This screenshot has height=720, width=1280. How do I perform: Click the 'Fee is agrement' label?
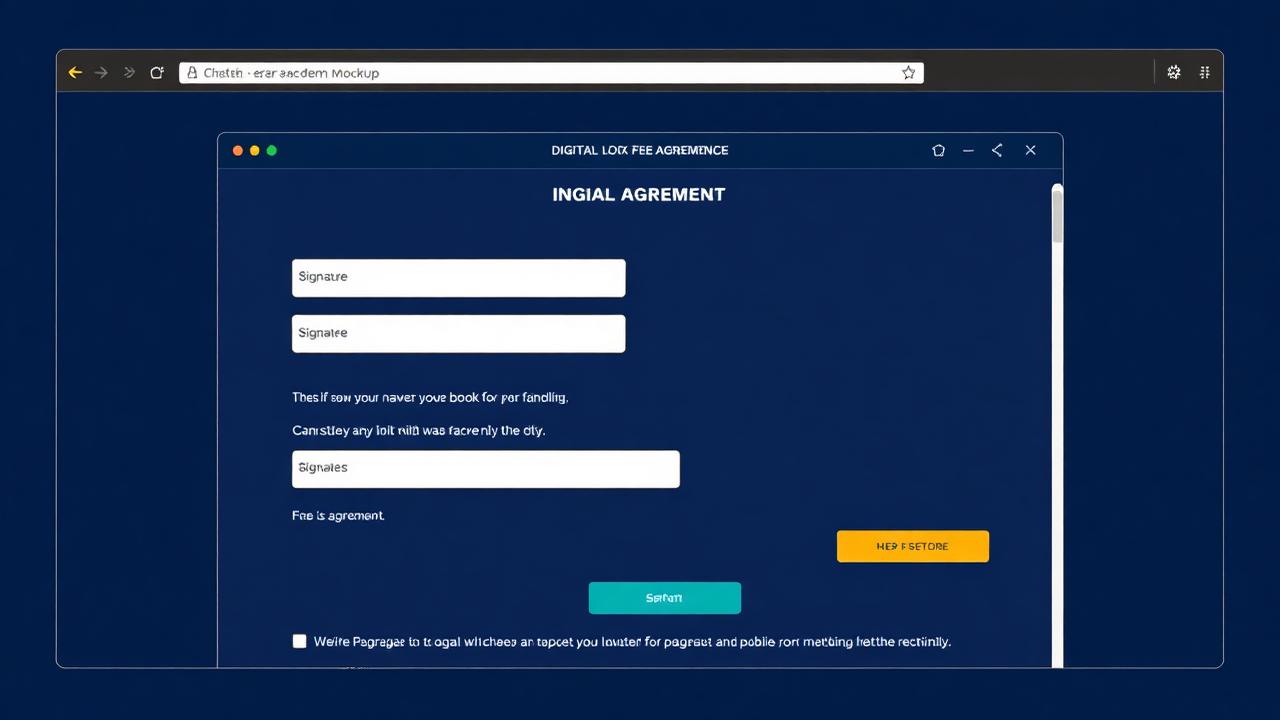pyautogui.click(x=338, y=516)
